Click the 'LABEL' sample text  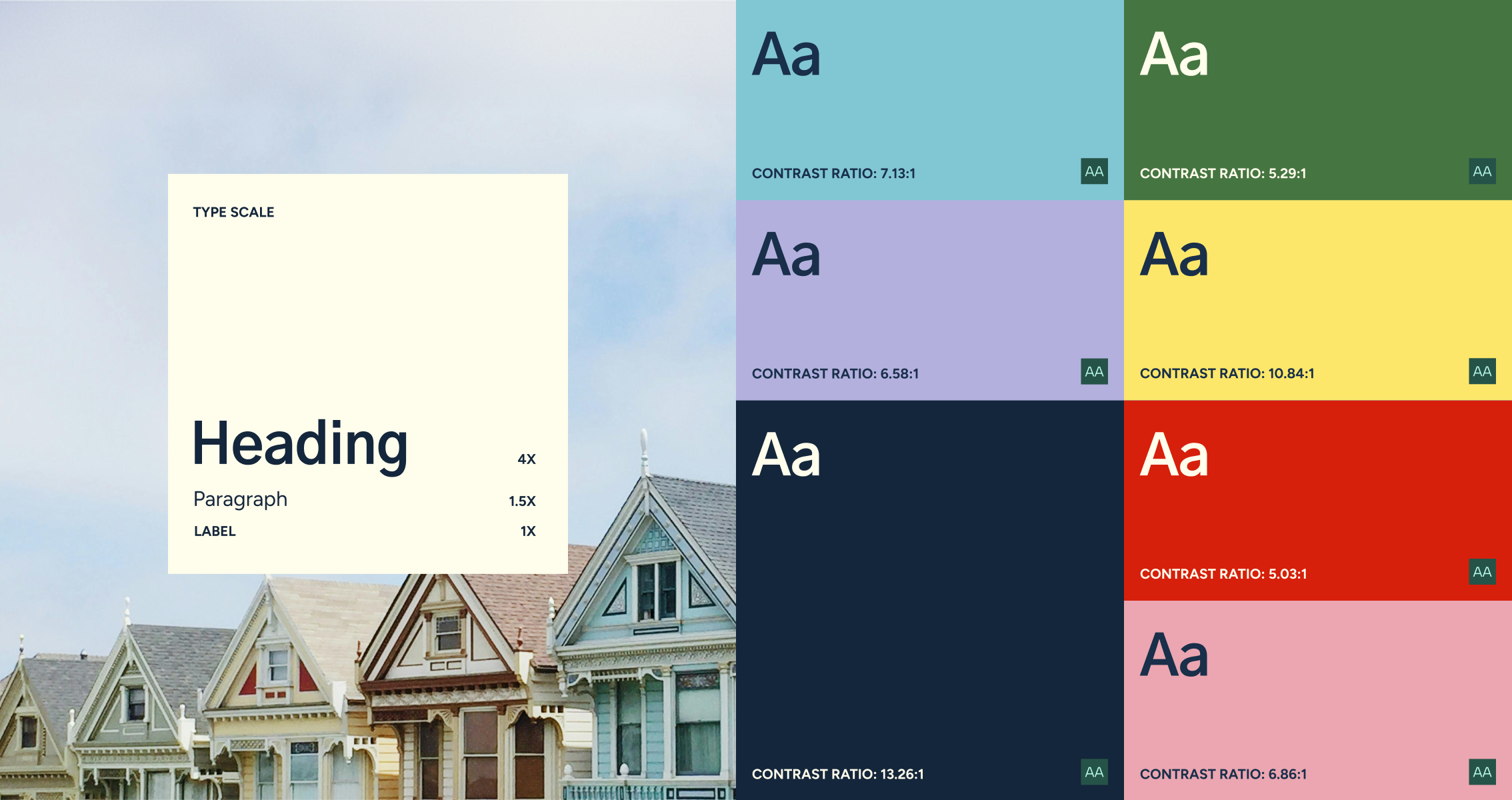click(215, 531)
